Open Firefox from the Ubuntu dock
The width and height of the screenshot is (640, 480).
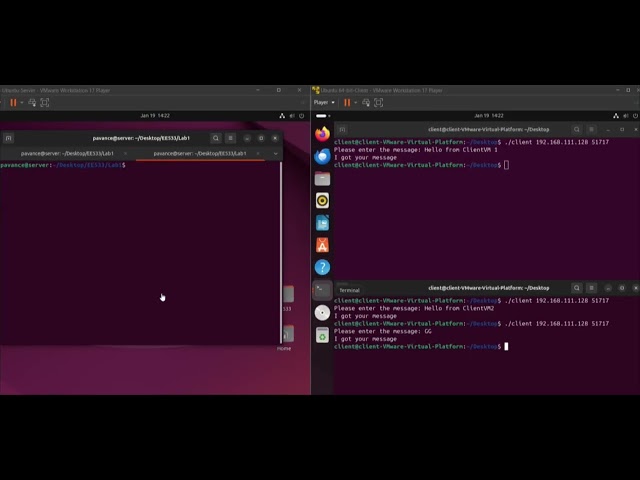pyautogui.click(x=322, y=133)
